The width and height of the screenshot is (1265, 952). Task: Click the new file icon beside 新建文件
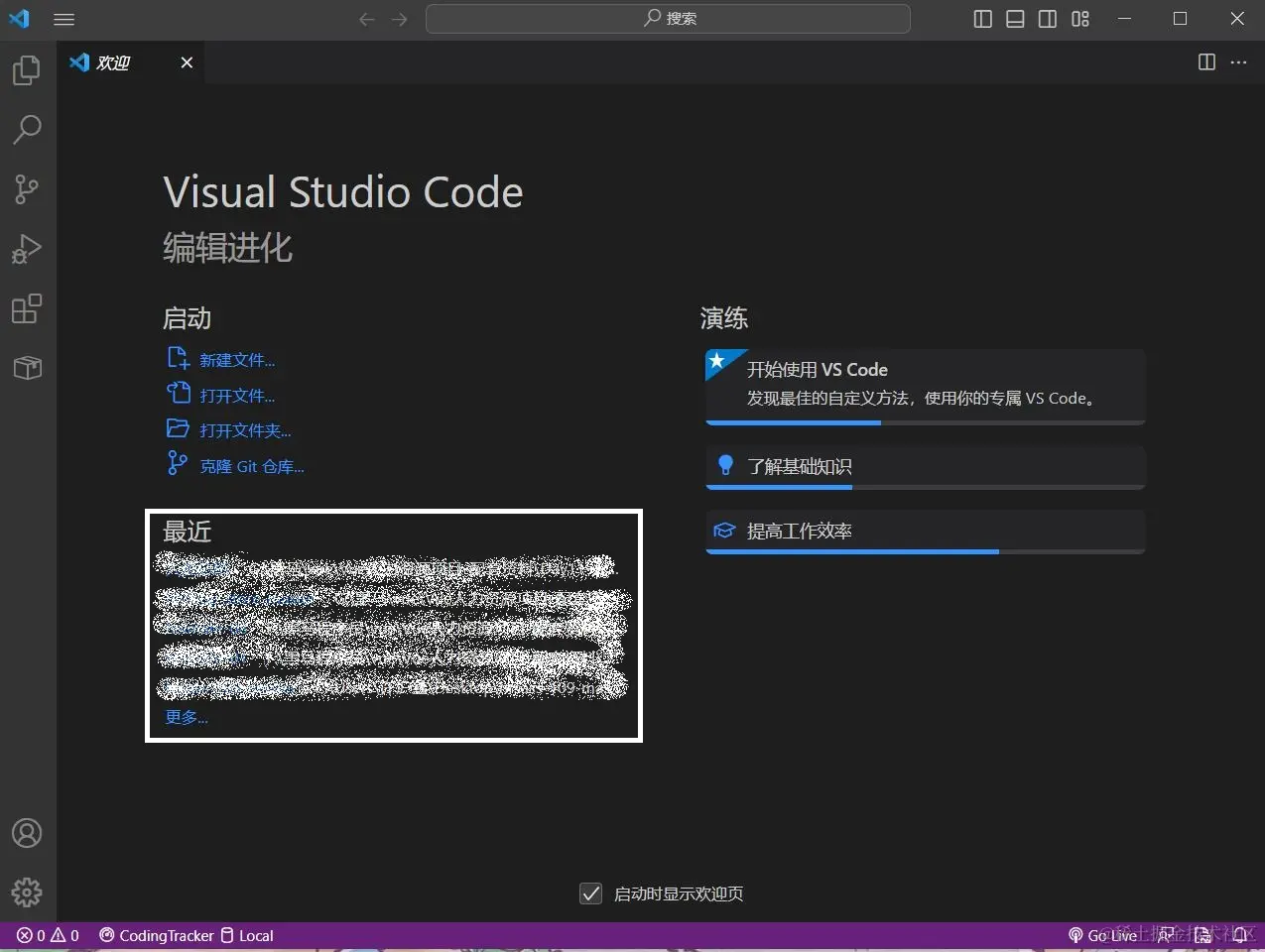(178, 358)
